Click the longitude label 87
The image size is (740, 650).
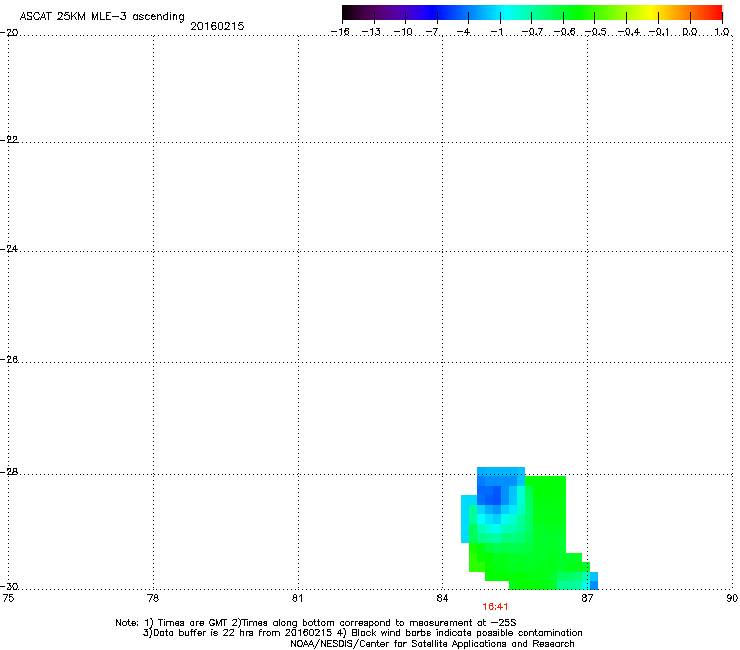pos(587,599)
